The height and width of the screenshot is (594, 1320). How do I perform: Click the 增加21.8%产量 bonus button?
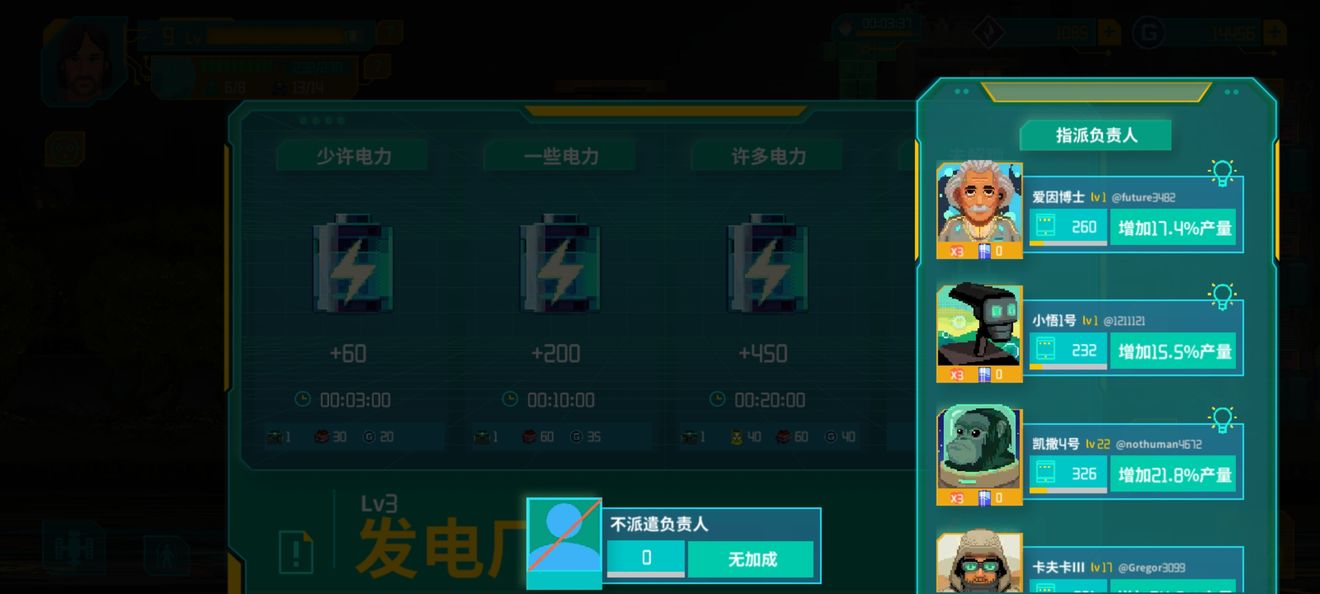click(x=1174, y=475)
